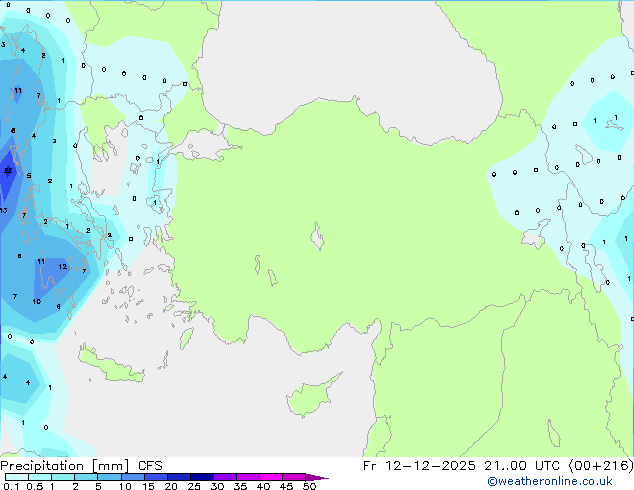Pick the 45–50 mm legend swatch

point(294,477)
